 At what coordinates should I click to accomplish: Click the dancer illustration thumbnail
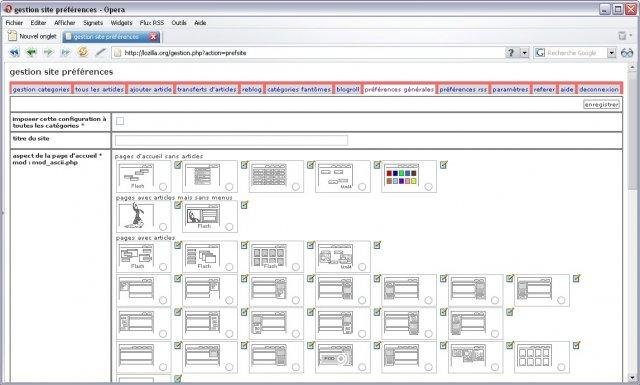point(144,216)
